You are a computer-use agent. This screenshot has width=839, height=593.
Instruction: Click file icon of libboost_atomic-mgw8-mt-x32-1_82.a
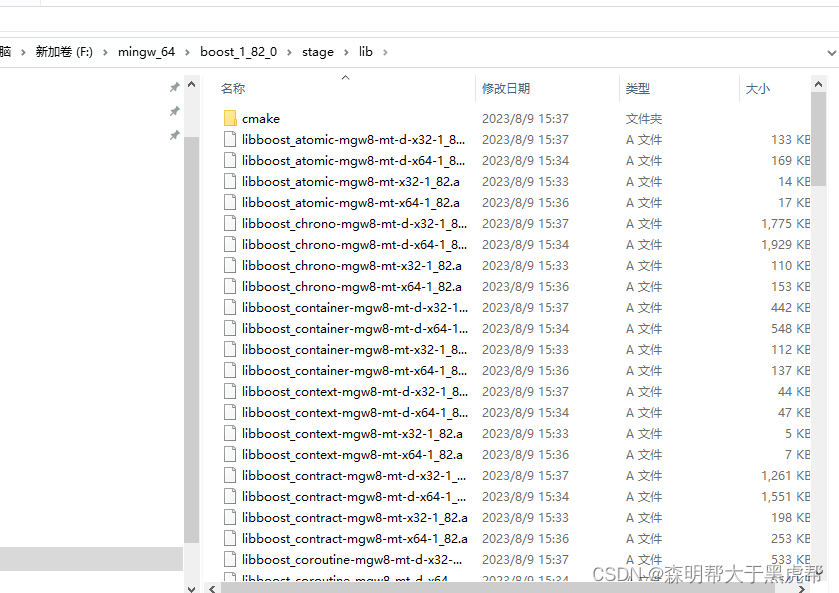click(x=230, y=181)
